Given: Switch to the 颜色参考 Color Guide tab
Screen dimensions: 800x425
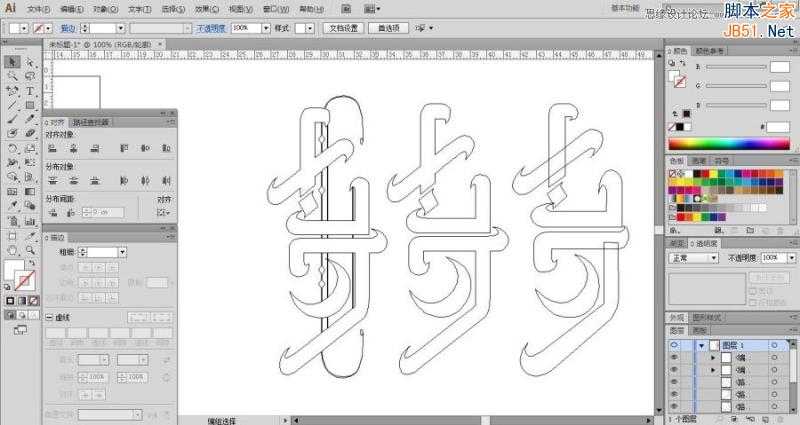Looking at the screenshot, I should 709,51.
